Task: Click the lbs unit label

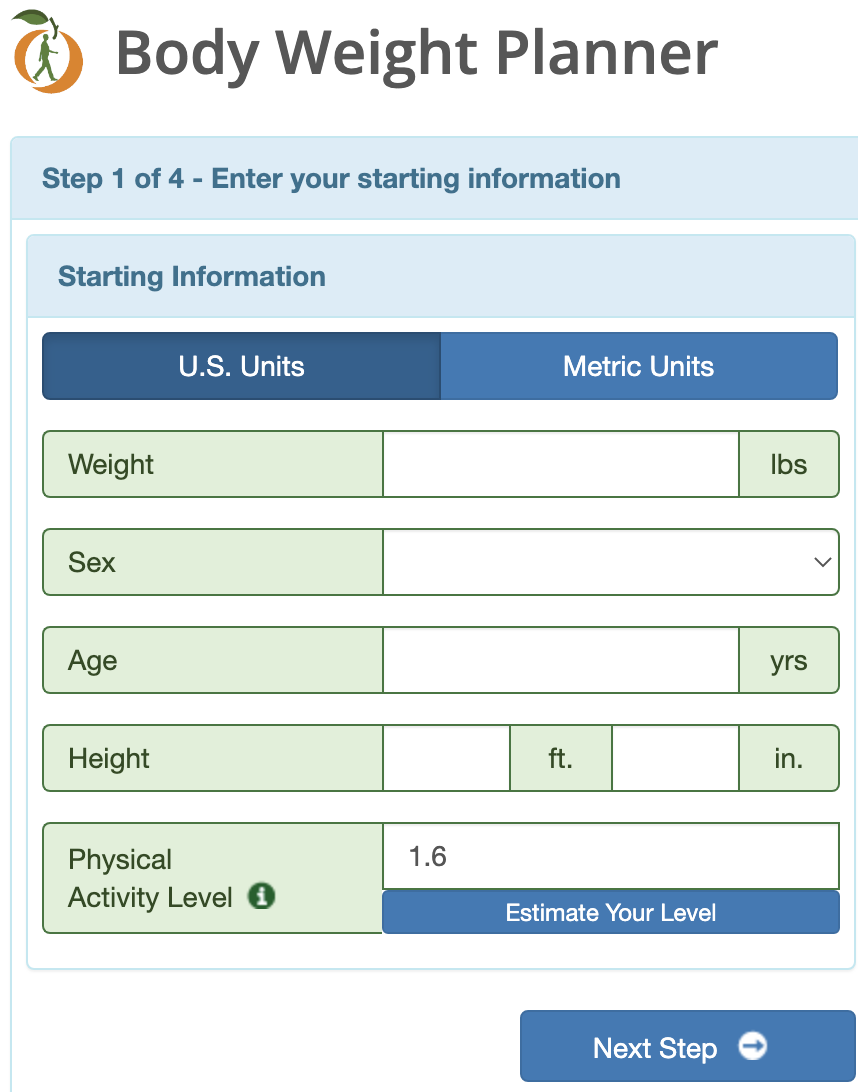Action: point(789,464)
